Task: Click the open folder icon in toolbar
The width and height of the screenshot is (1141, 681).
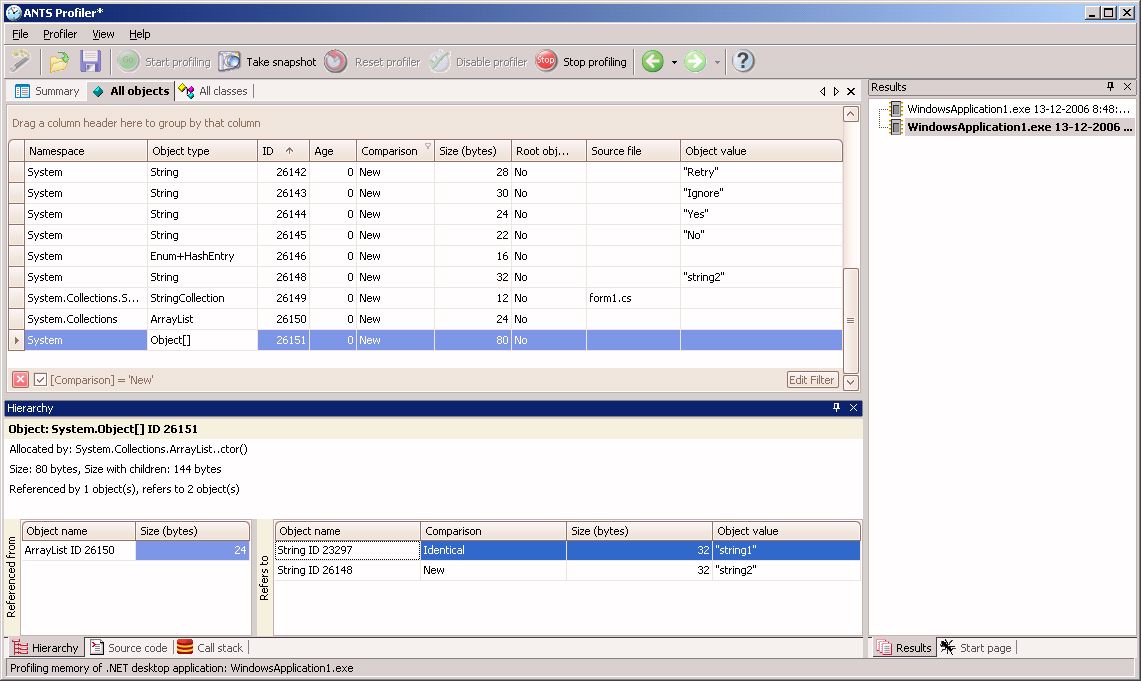Action: click(59, 62)
